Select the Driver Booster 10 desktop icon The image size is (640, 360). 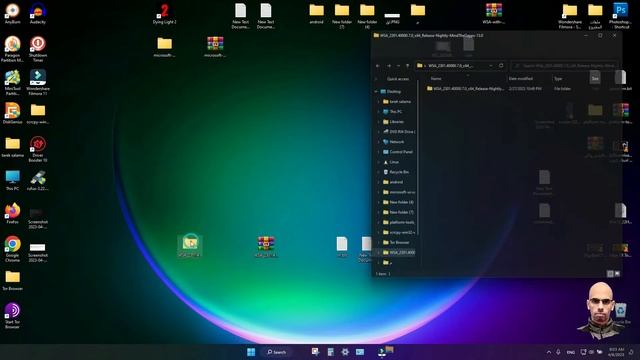[38, 149]
